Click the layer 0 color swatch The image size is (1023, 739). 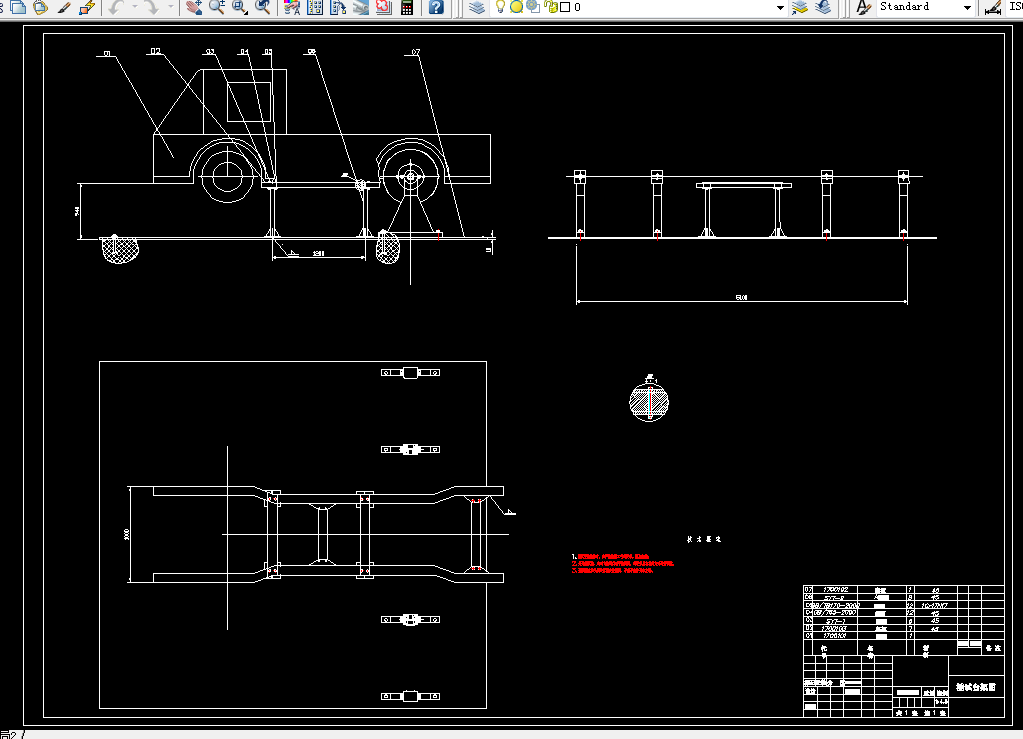click(566, 7)
